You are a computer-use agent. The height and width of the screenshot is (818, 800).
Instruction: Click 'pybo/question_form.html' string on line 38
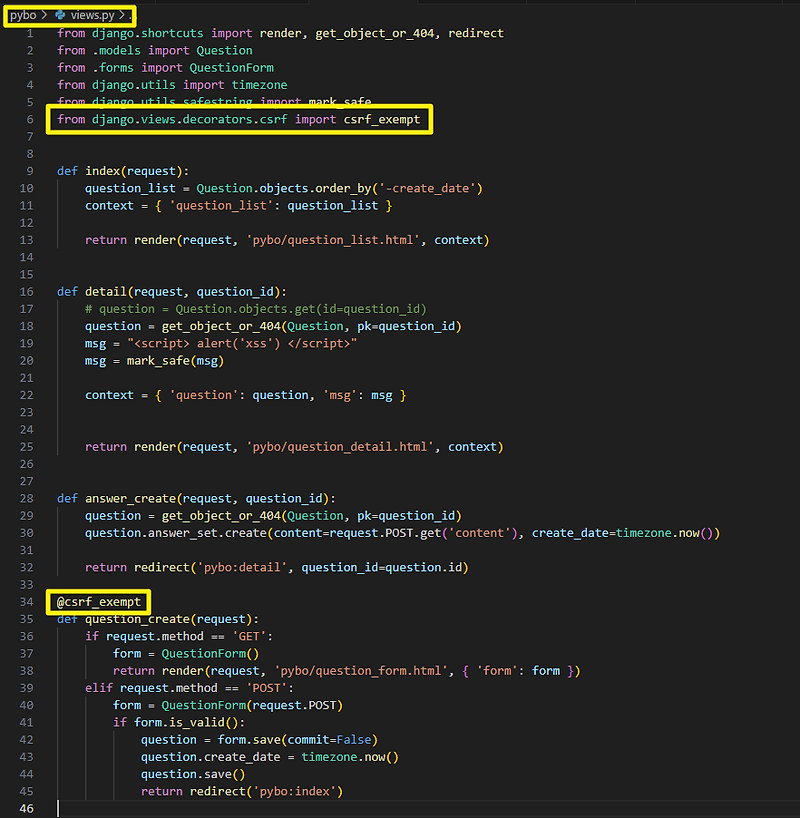[361, 670]
